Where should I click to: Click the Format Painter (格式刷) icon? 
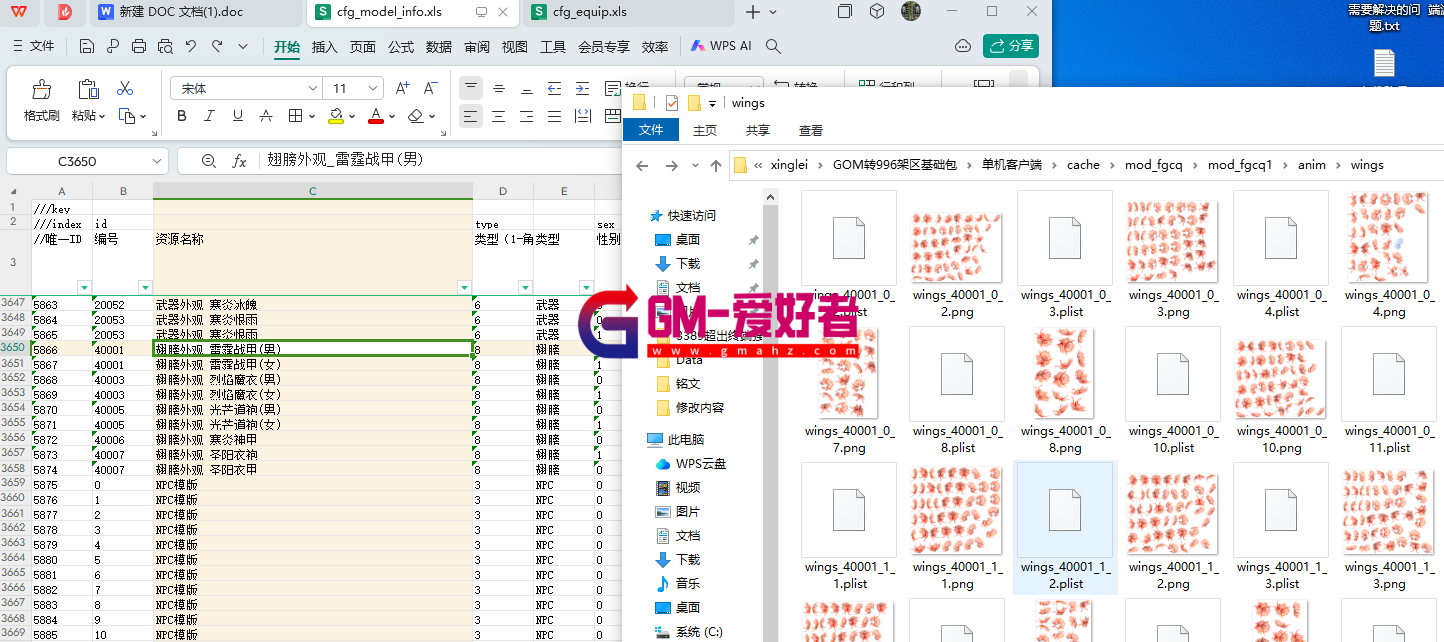point(41,90)
